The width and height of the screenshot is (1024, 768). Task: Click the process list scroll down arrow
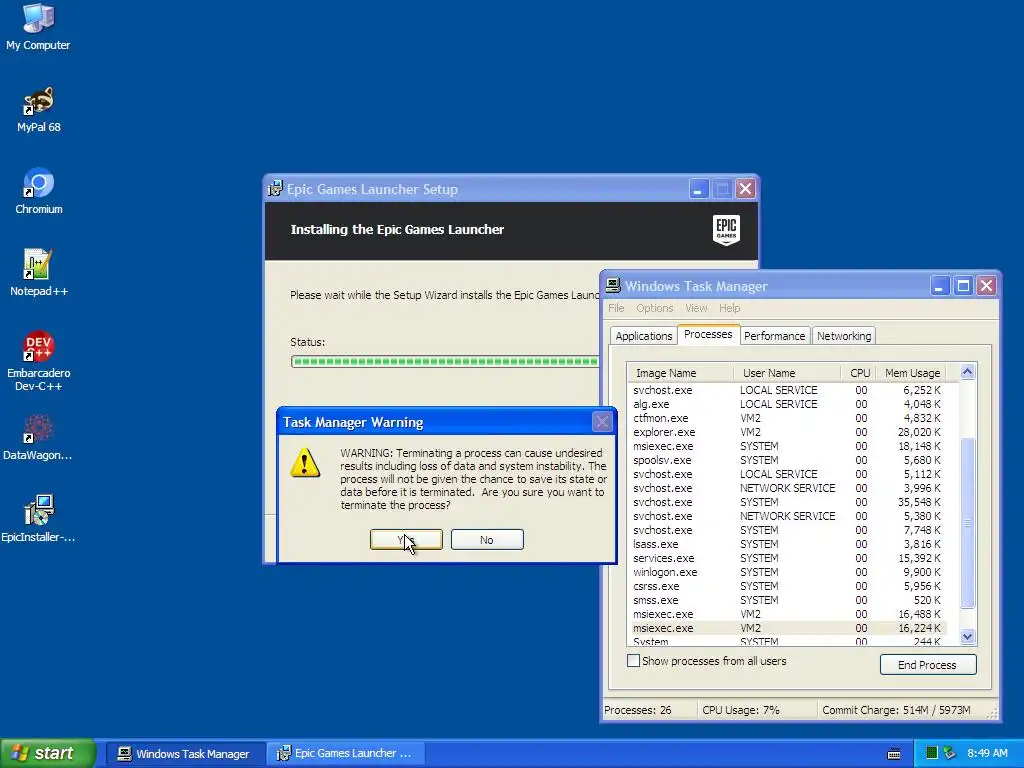click(967, 637)
